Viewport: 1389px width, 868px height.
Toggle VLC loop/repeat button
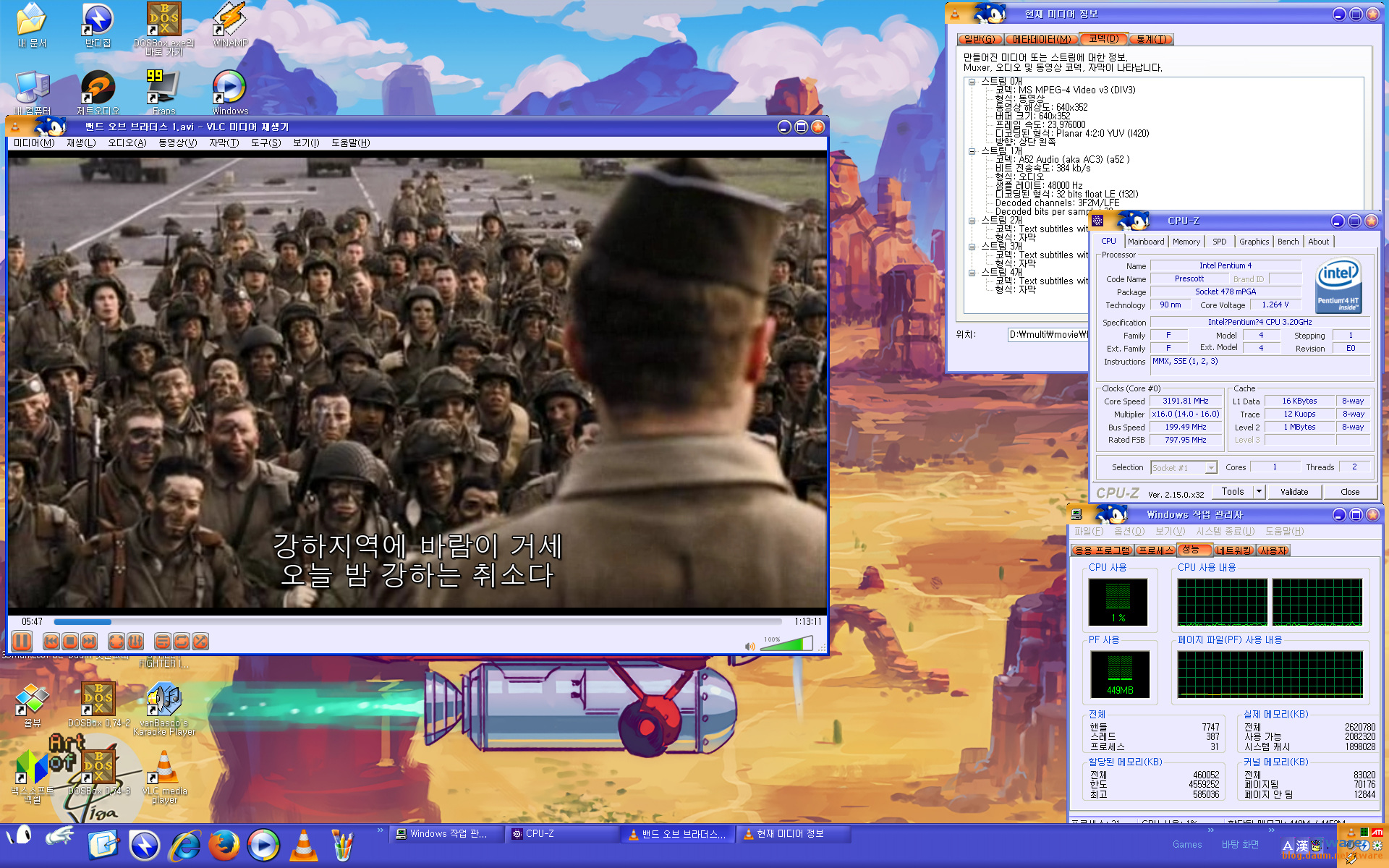coord(182,642)
